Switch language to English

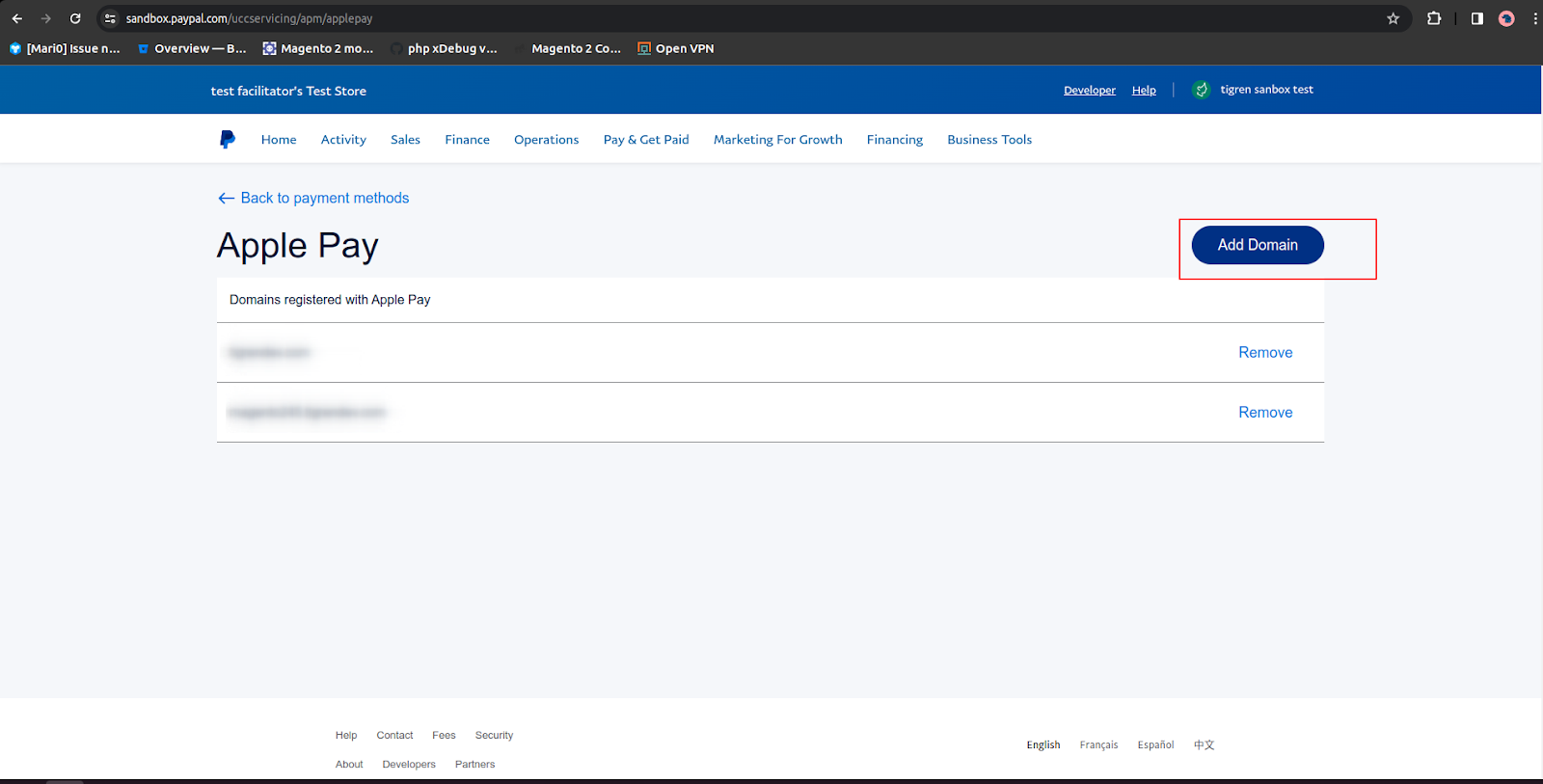1043,744
